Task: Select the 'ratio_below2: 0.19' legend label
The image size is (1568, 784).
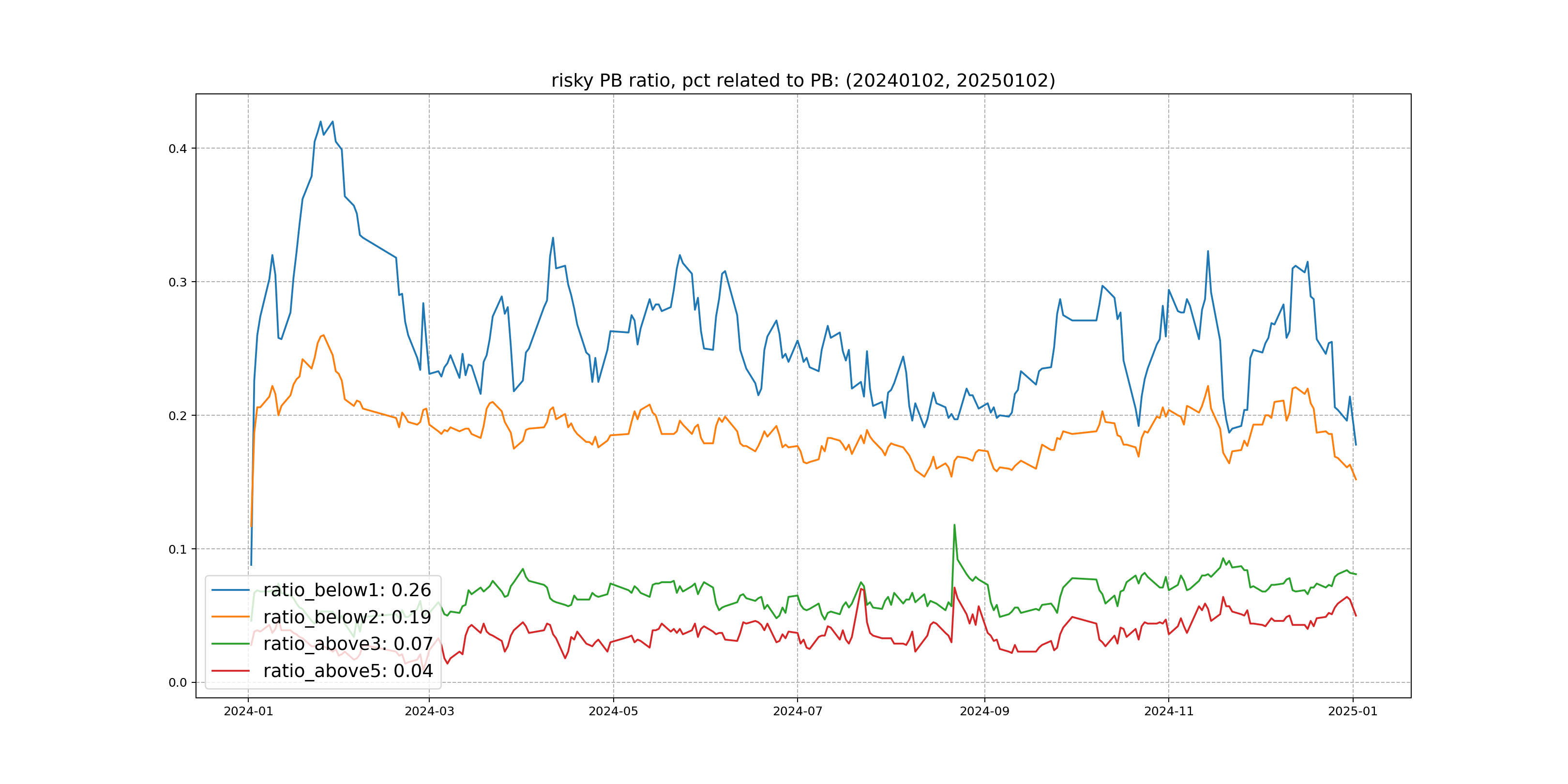Action: click(x=347, y=617)
